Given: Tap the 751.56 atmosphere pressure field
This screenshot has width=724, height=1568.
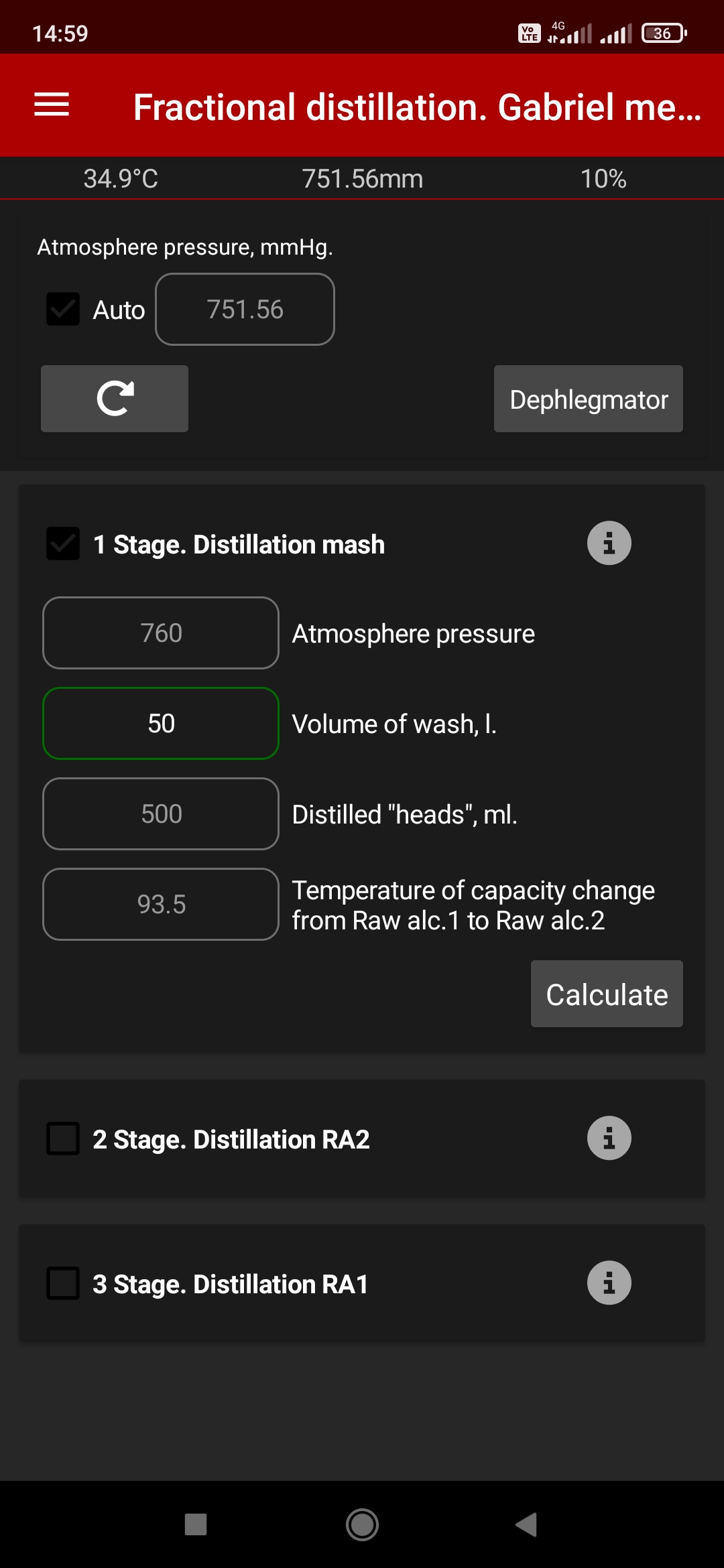Looking at the screenshot, I should coord(245,310).
